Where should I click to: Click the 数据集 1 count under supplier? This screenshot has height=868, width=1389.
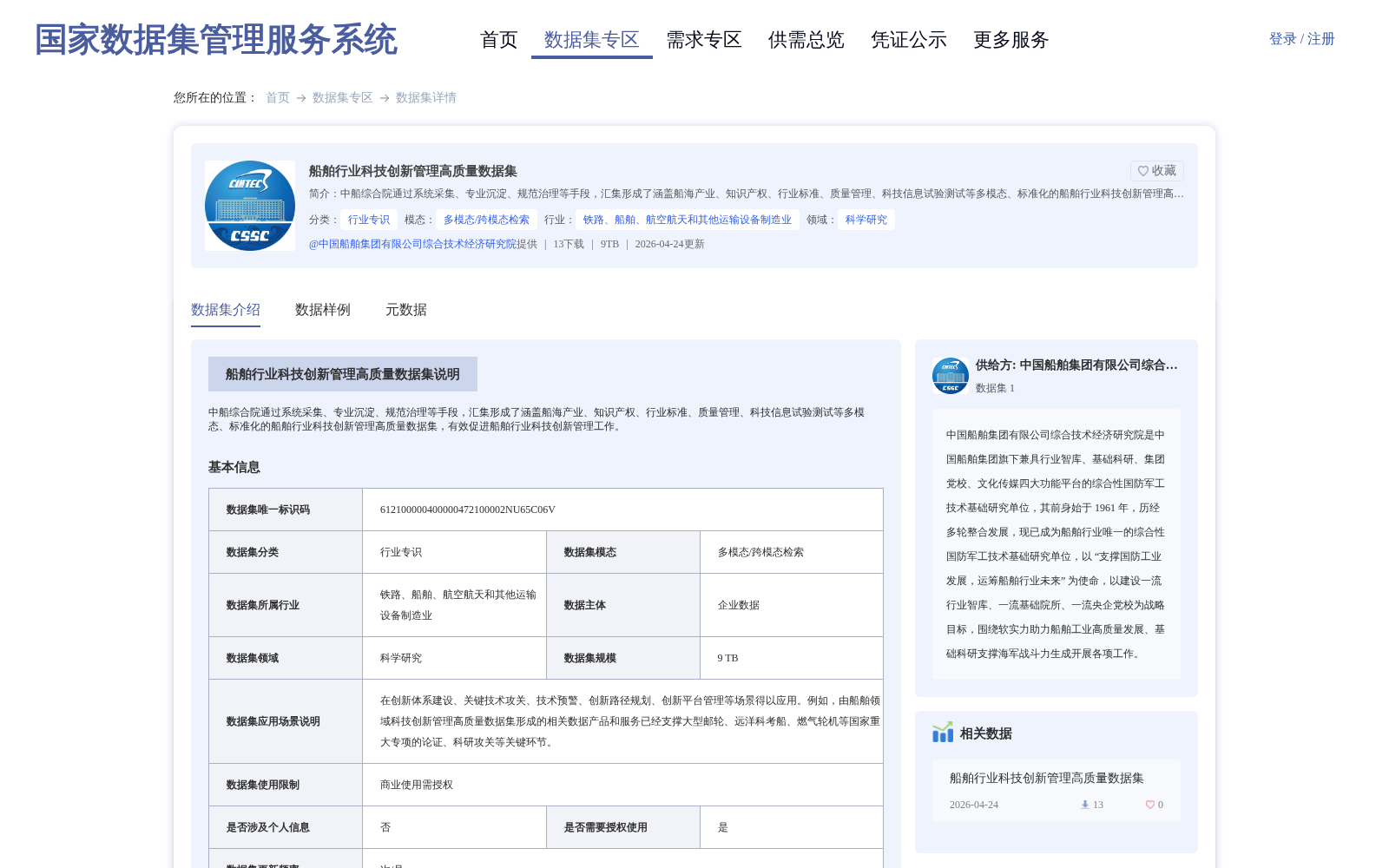[x=995, y=388]
